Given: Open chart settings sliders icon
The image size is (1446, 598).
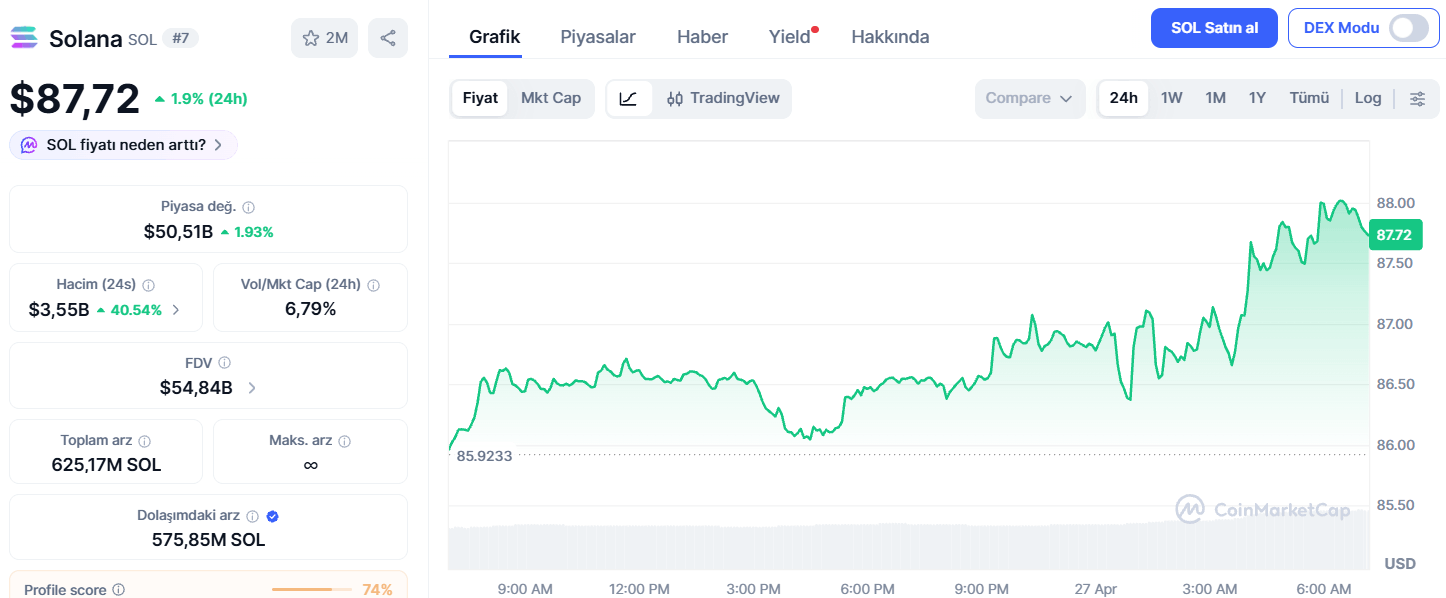Looking at the screenshot, I should coord(1417,98).
